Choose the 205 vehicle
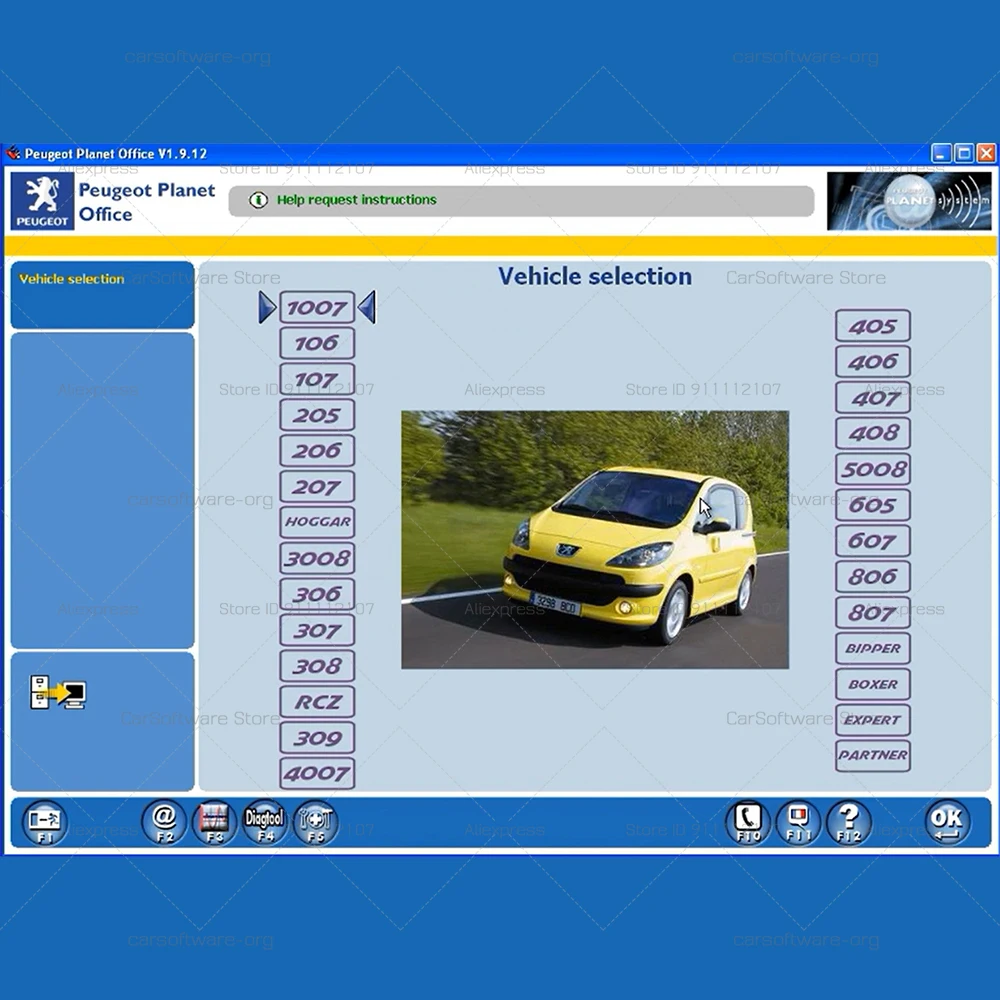Screen dimensions: 1000x1000 tap(317, 415)
